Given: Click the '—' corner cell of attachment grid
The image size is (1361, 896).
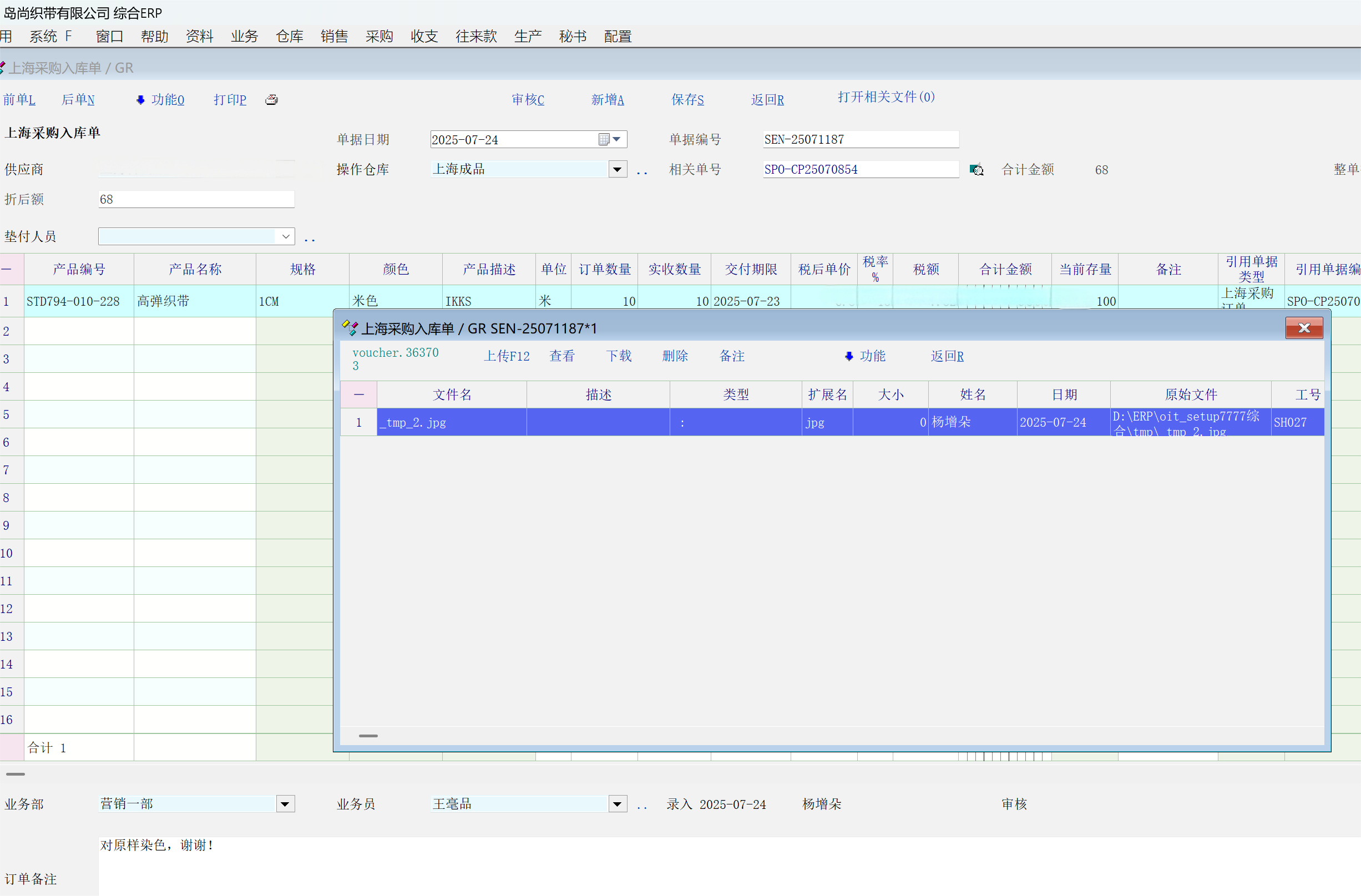Looking at the screenshot, I should (x=358, y=394).
